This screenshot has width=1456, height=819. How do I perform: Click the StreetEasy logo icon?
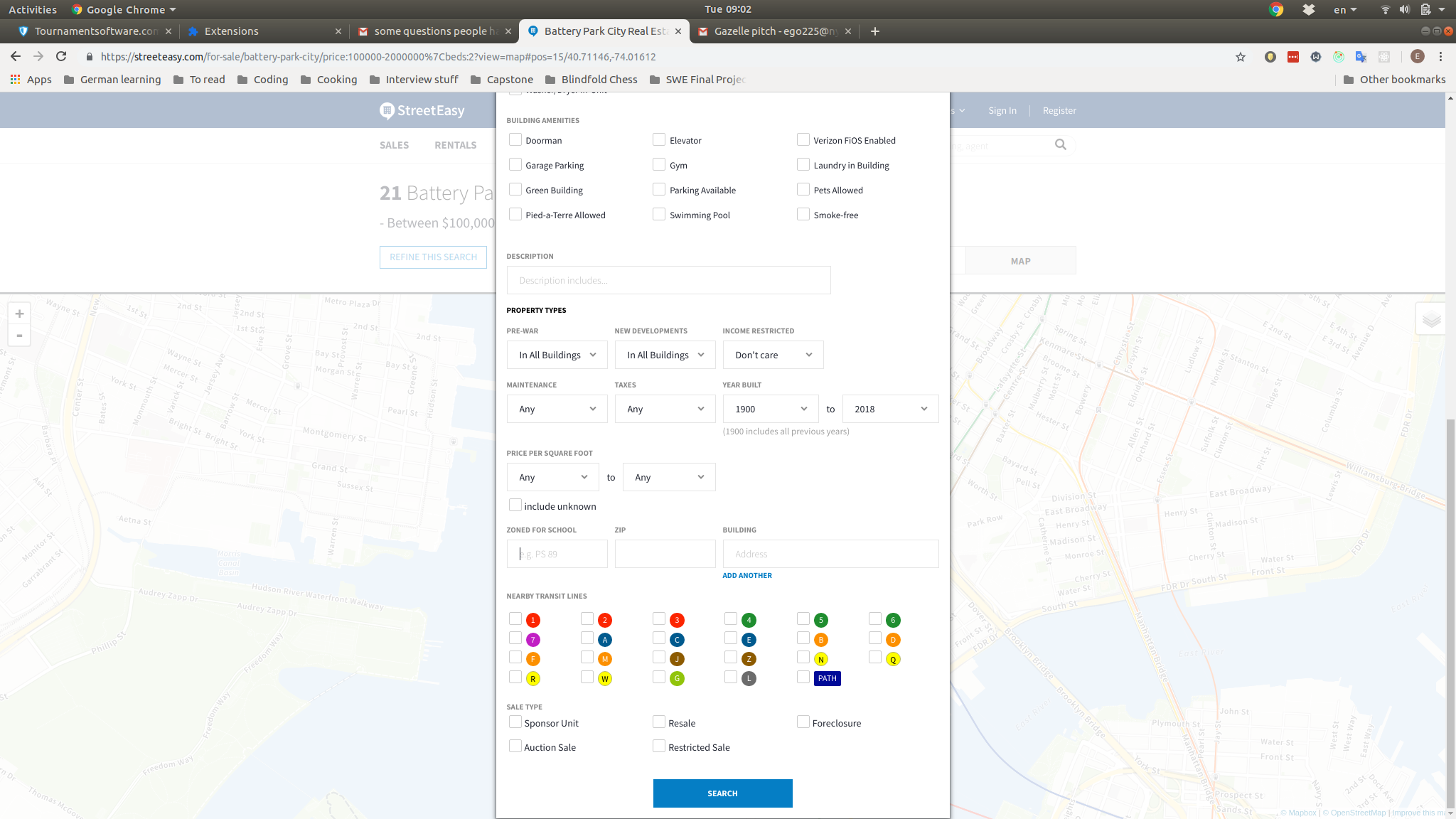pyautogui.click(x=387, y=110)
